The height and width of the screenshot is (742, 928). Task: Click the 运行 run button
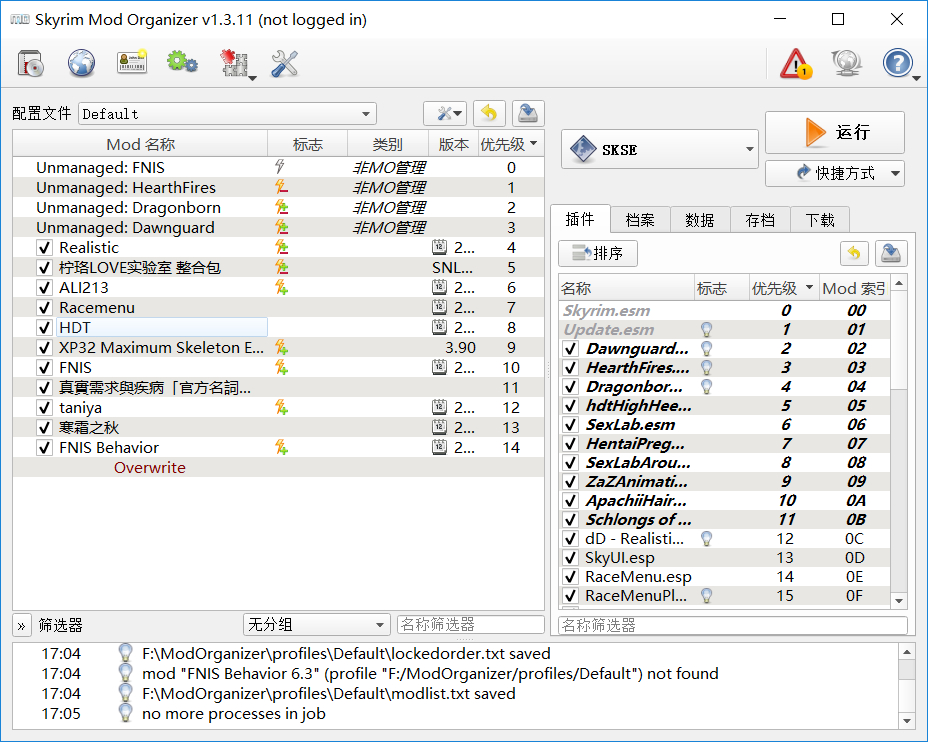(834, 132)
